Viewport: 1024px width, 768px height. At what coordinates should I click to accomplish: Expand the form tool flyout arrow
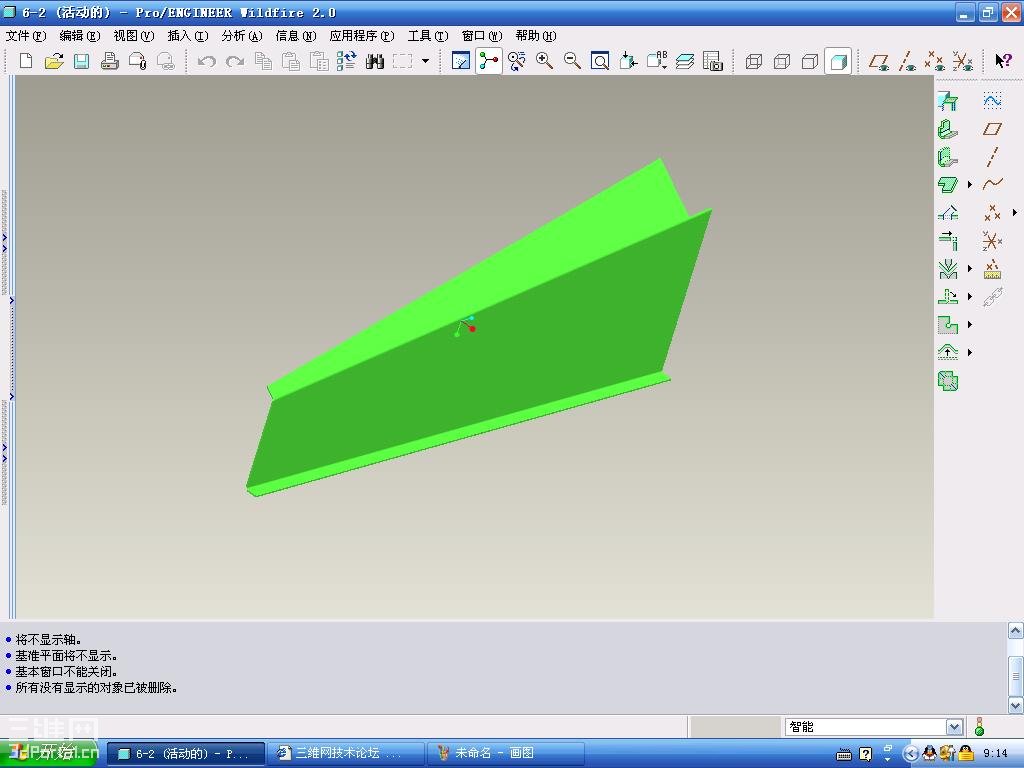[x=970, y=353]
